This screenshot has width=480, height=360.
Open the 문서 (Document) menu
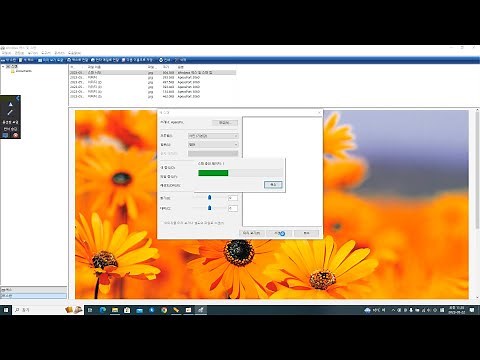59,53
